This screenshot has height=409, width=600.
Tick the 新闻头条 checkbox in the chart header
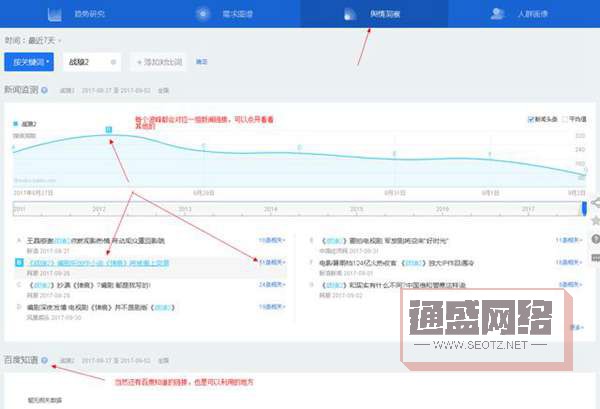[531, 119]
